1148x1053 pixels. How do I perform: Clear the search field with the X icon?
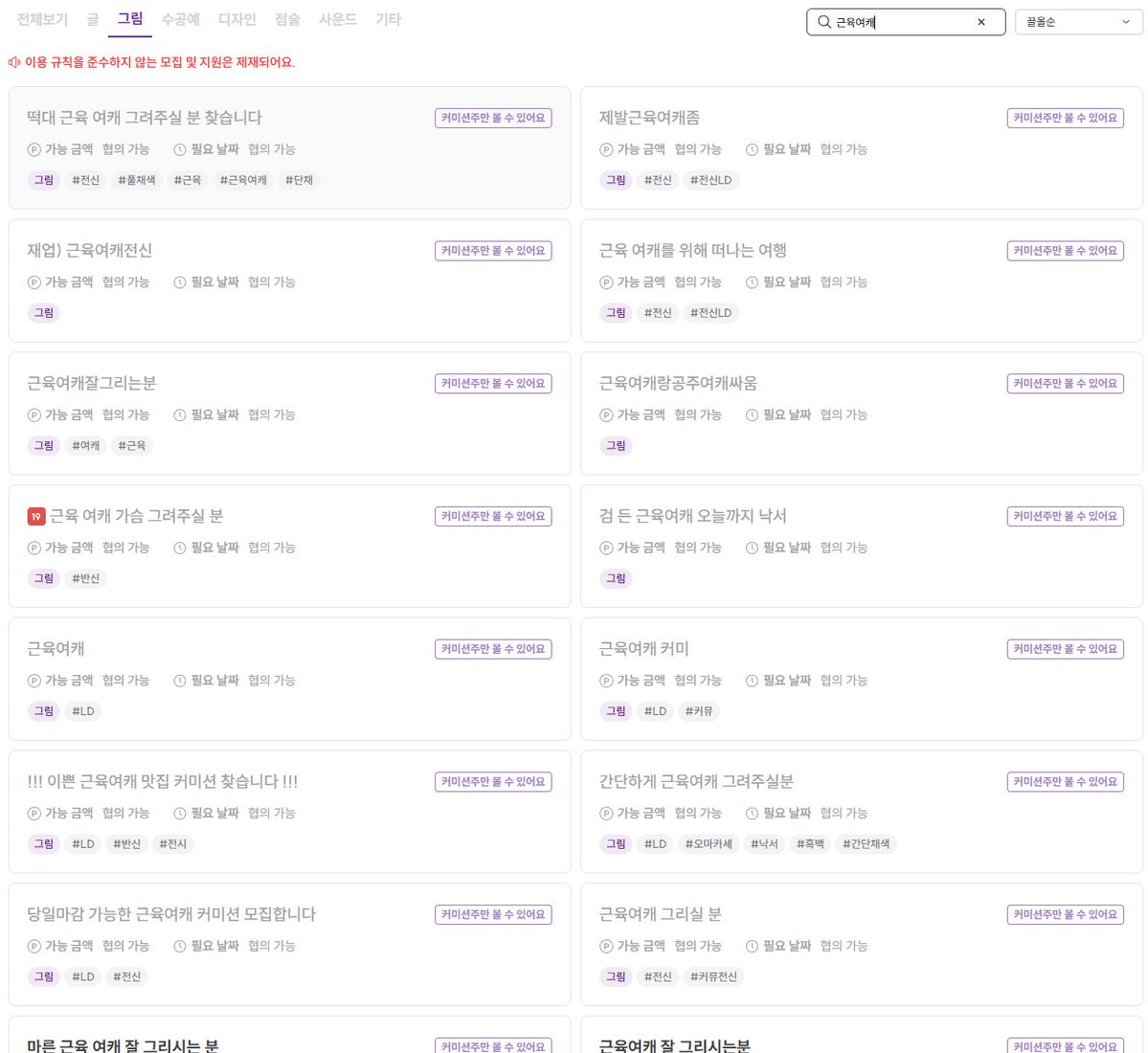click(981, 22)
